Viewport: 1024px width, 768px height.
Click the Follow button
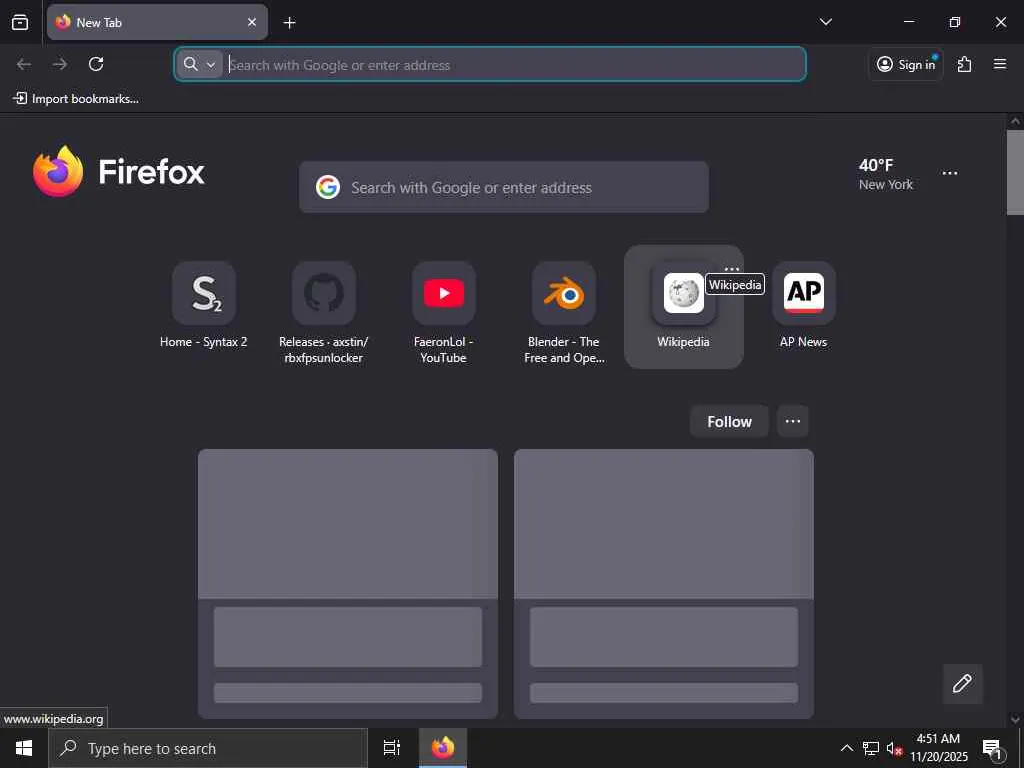coord(729,421)
